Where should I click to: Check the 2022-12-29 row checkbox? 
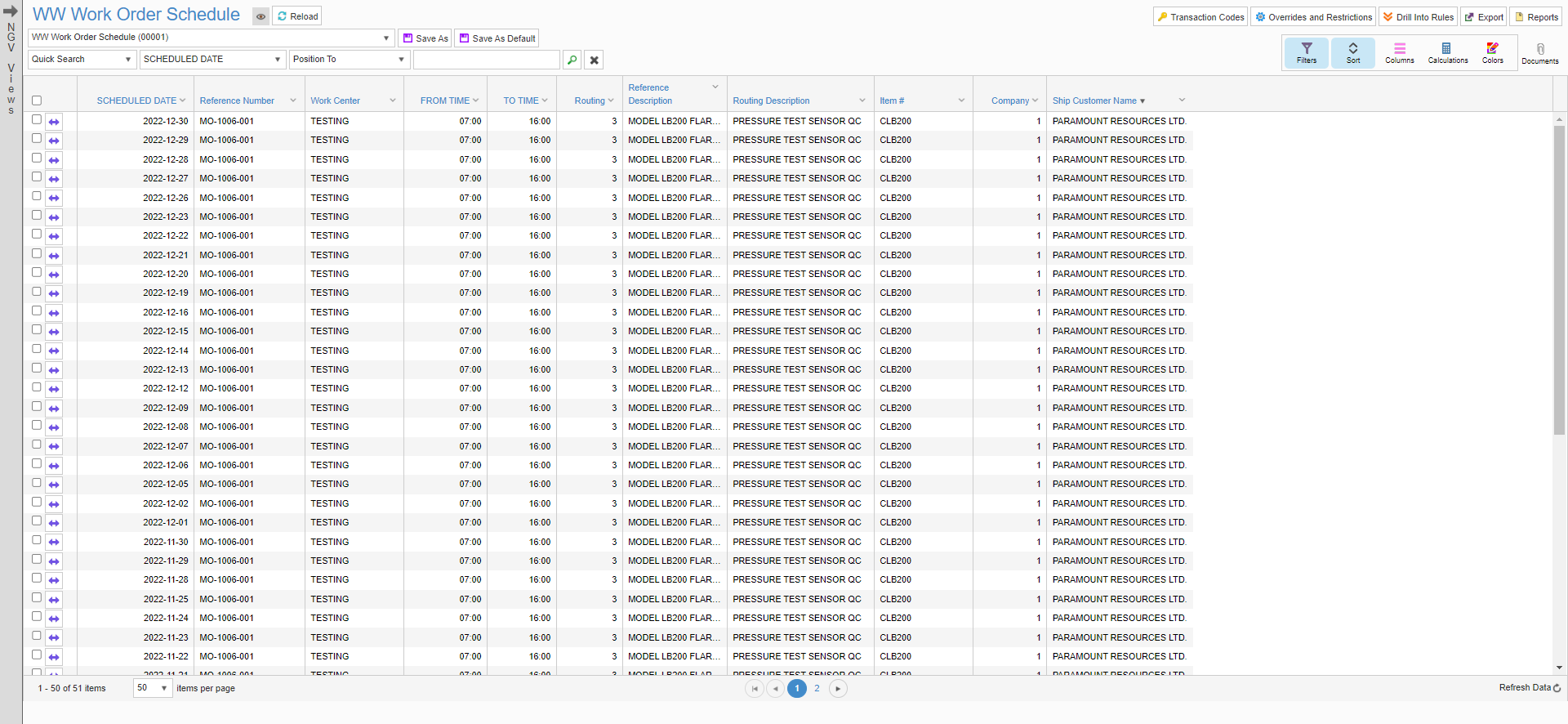coord(37,138)
